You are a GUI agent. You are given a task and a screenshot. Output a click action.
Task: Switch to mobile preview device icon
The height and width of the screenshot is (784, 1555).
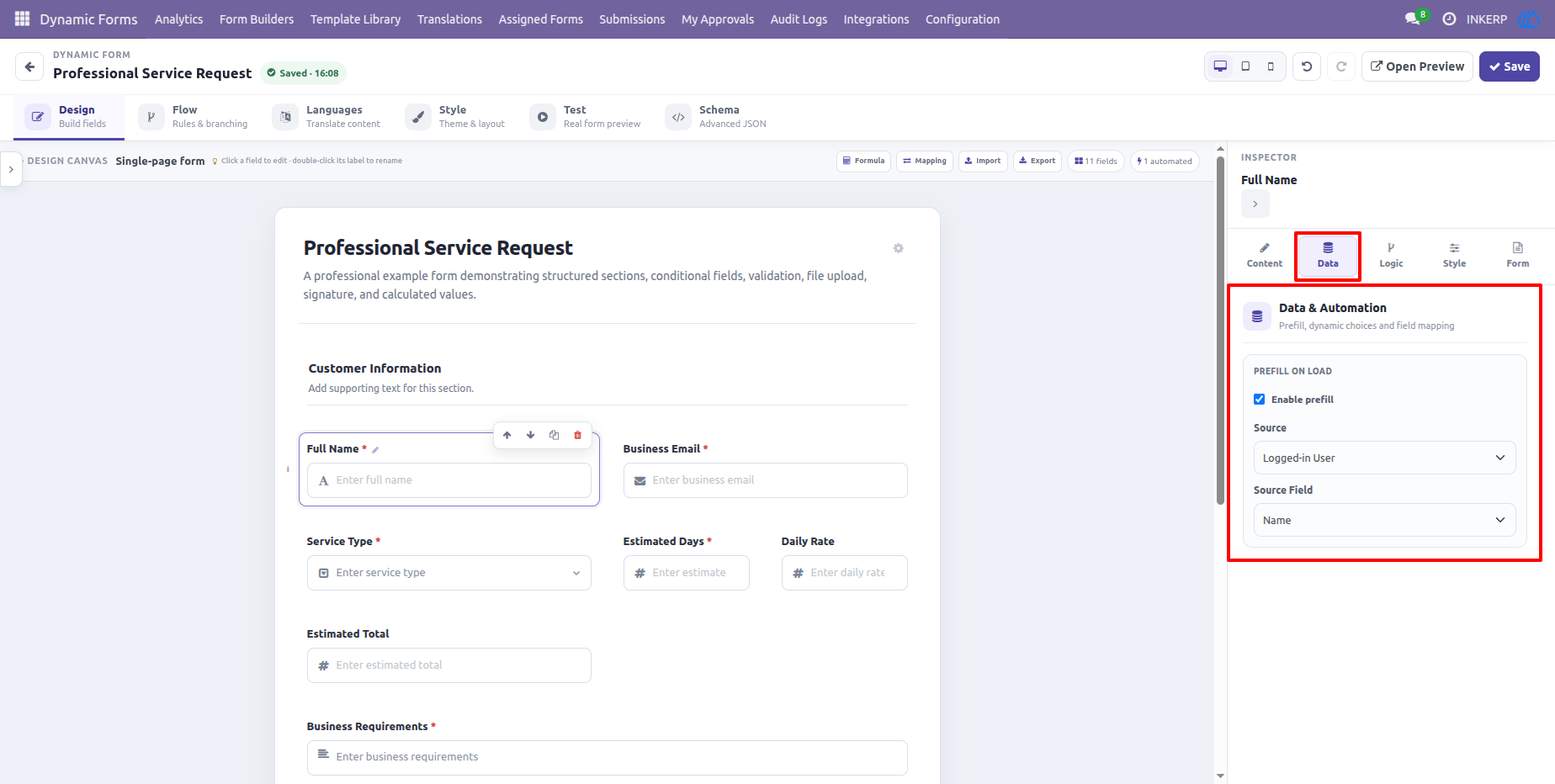(x=1271, y=66)
